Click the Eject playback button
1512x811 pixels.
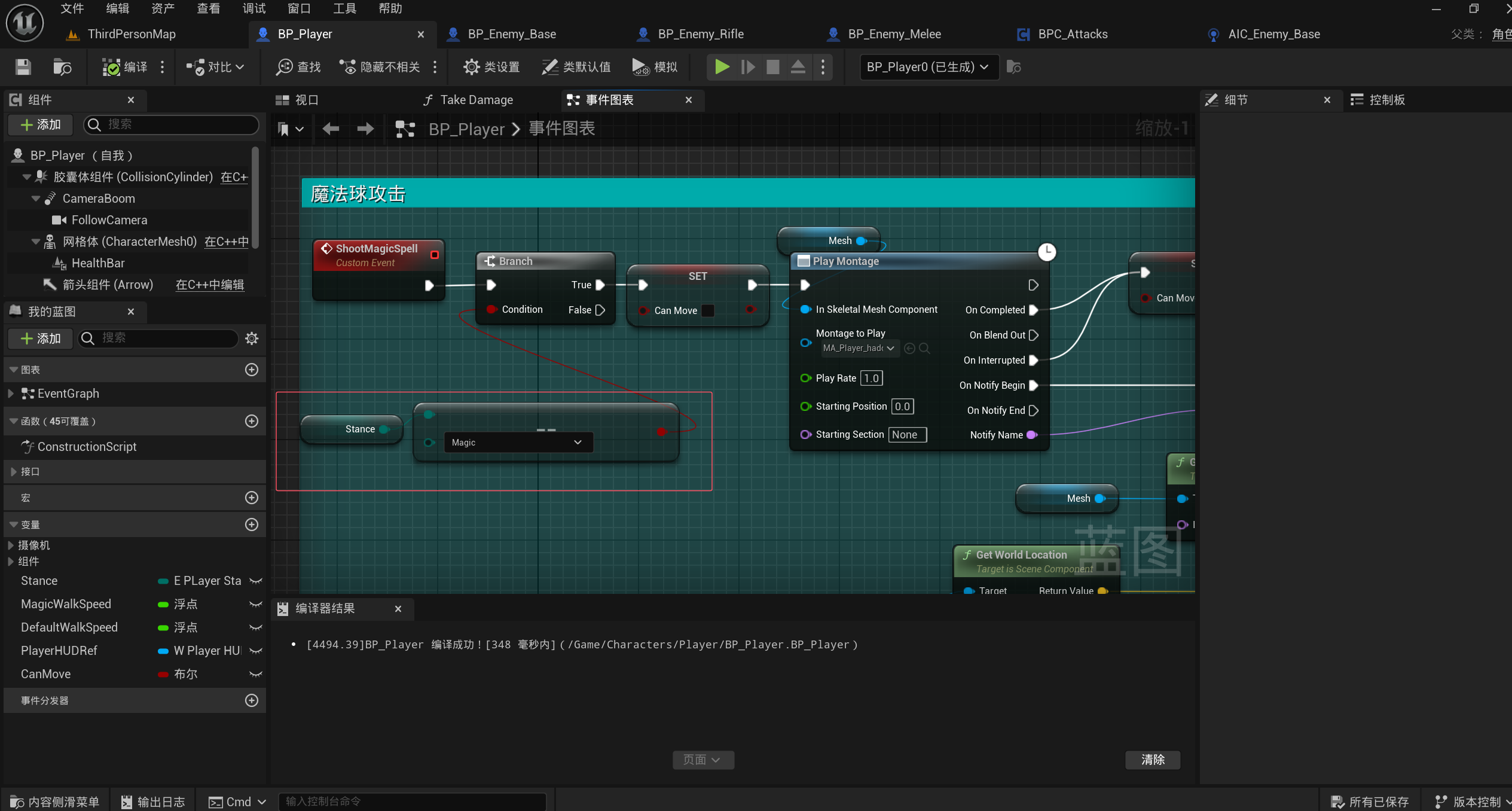pos(798,67)
